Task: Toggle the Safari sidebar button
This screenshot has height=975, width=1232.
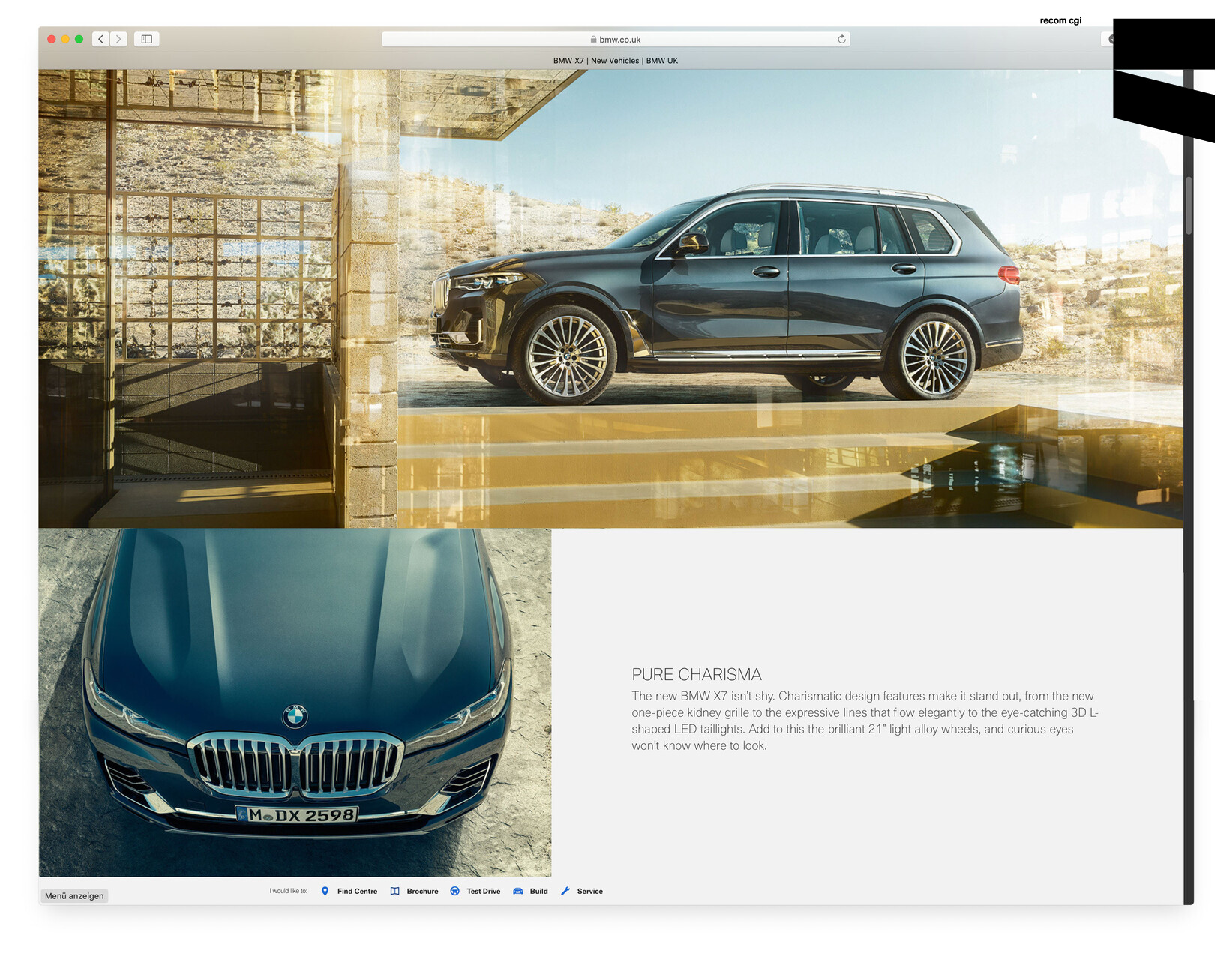Action: [147, 39]
